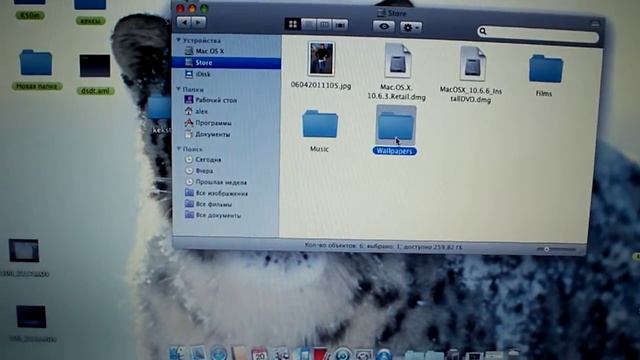The image size is (640, 360).
Task: Select the Новая папка desktop folder
Action: click(x=36, y=62)
